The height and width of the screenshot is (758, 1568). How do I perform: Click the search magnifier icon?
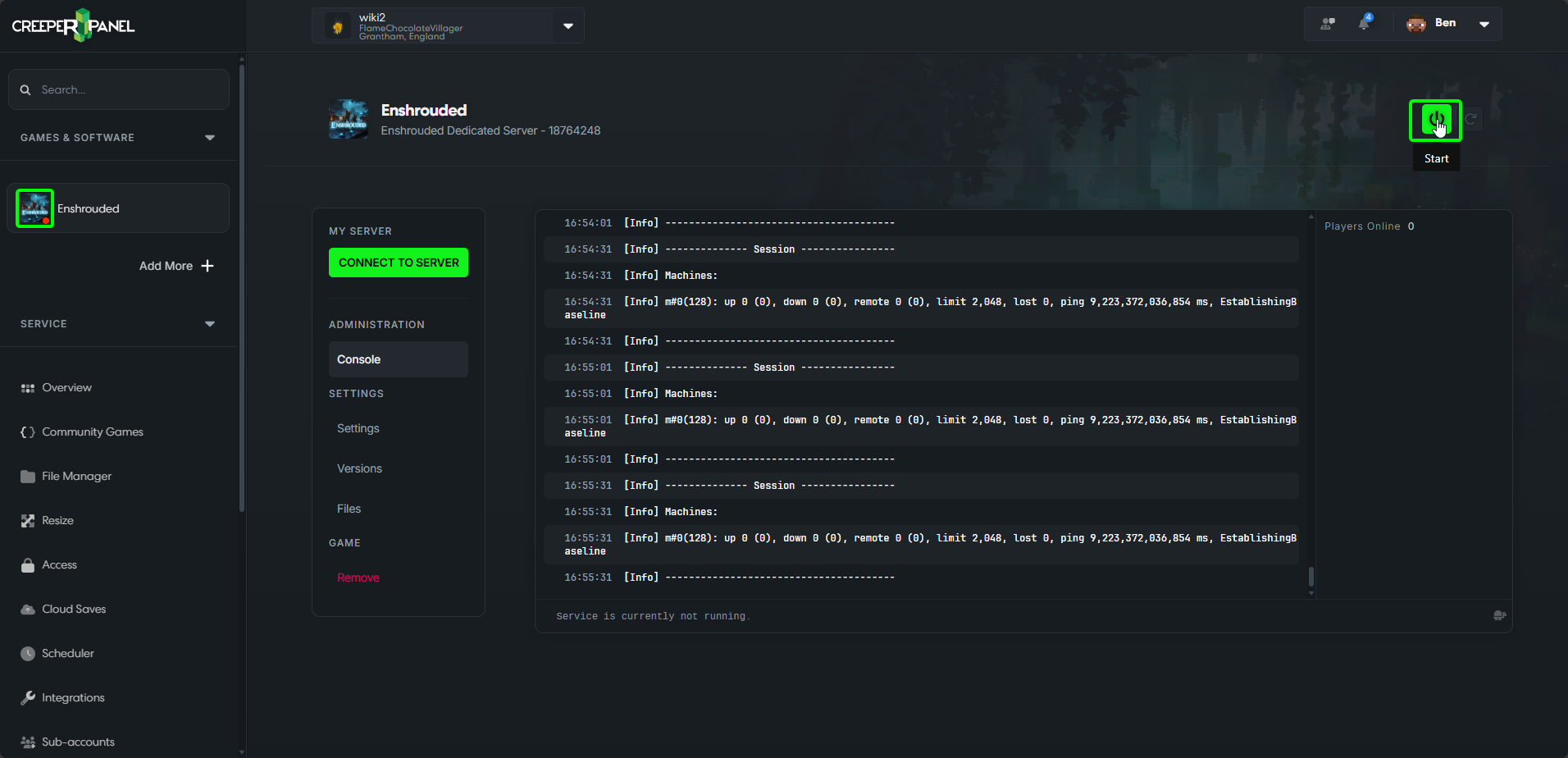25,89
